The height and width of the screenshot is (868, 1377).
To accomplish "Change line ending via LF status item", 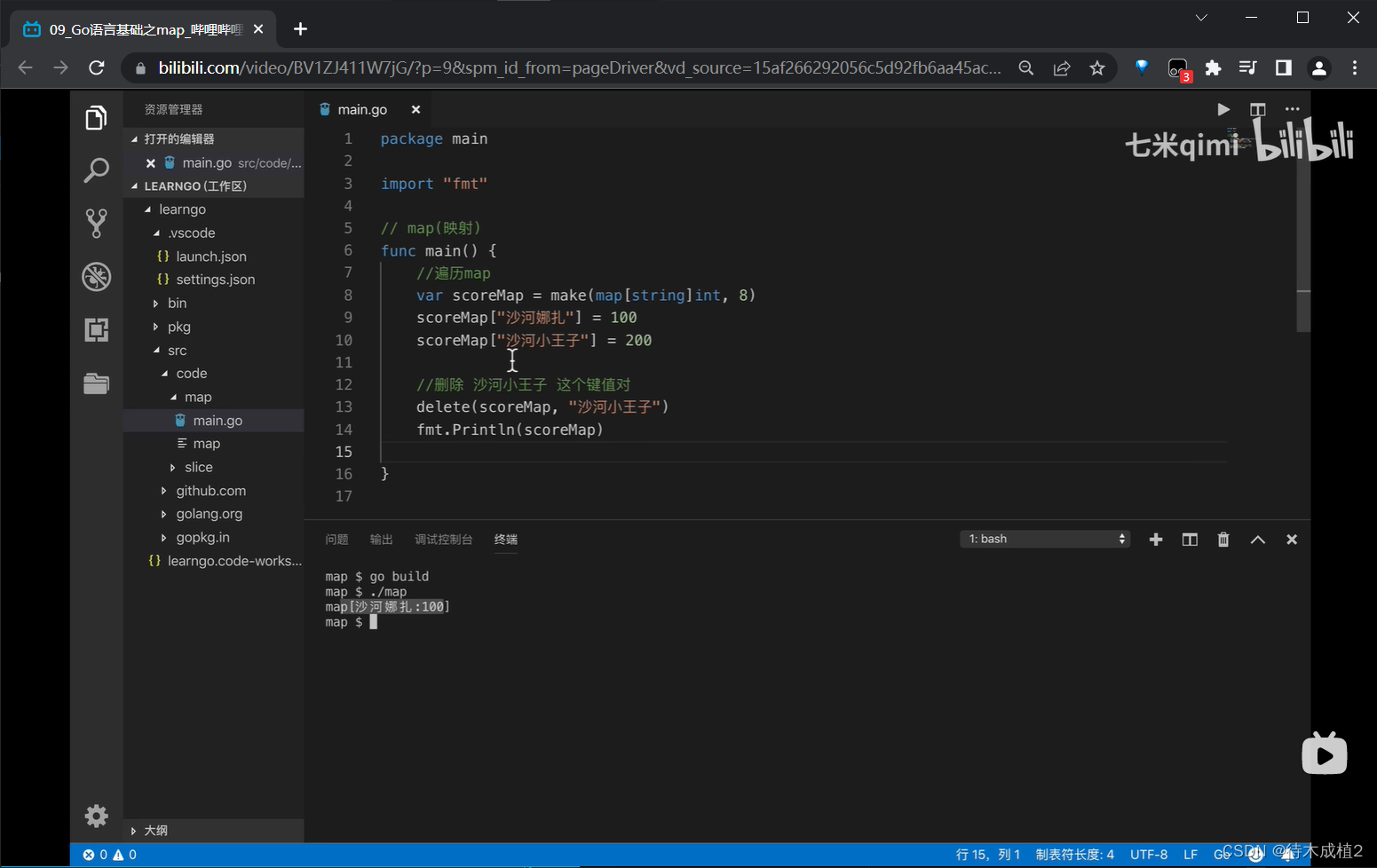I will point(1191,855).
